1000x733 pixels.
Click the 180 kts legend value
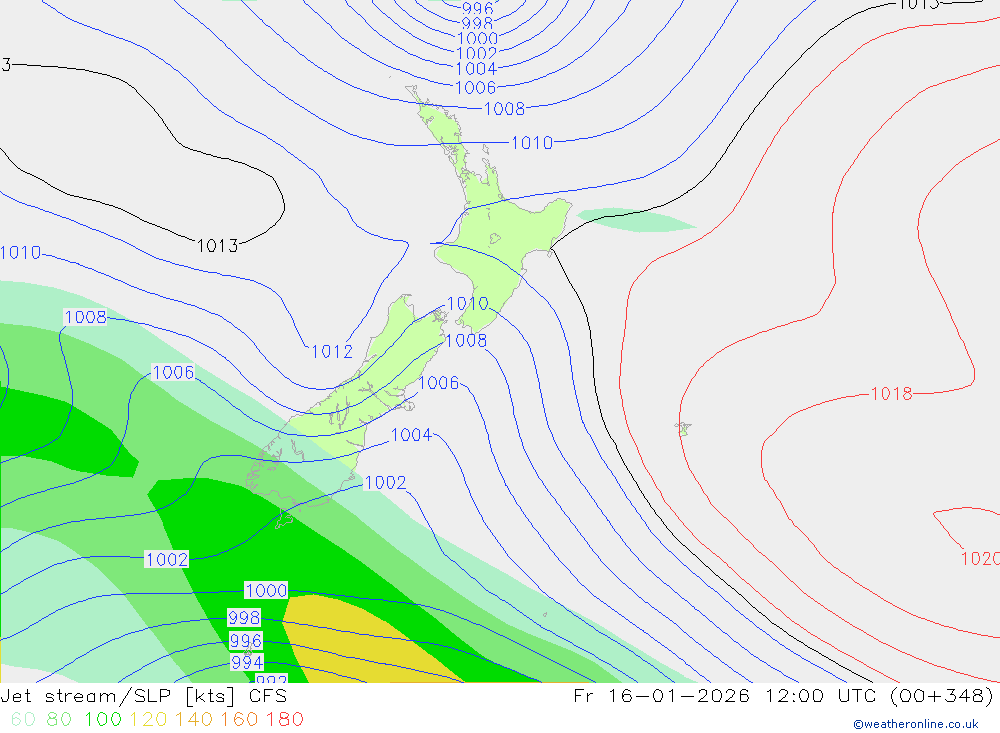pyautogui.click(x=284, y=720)
